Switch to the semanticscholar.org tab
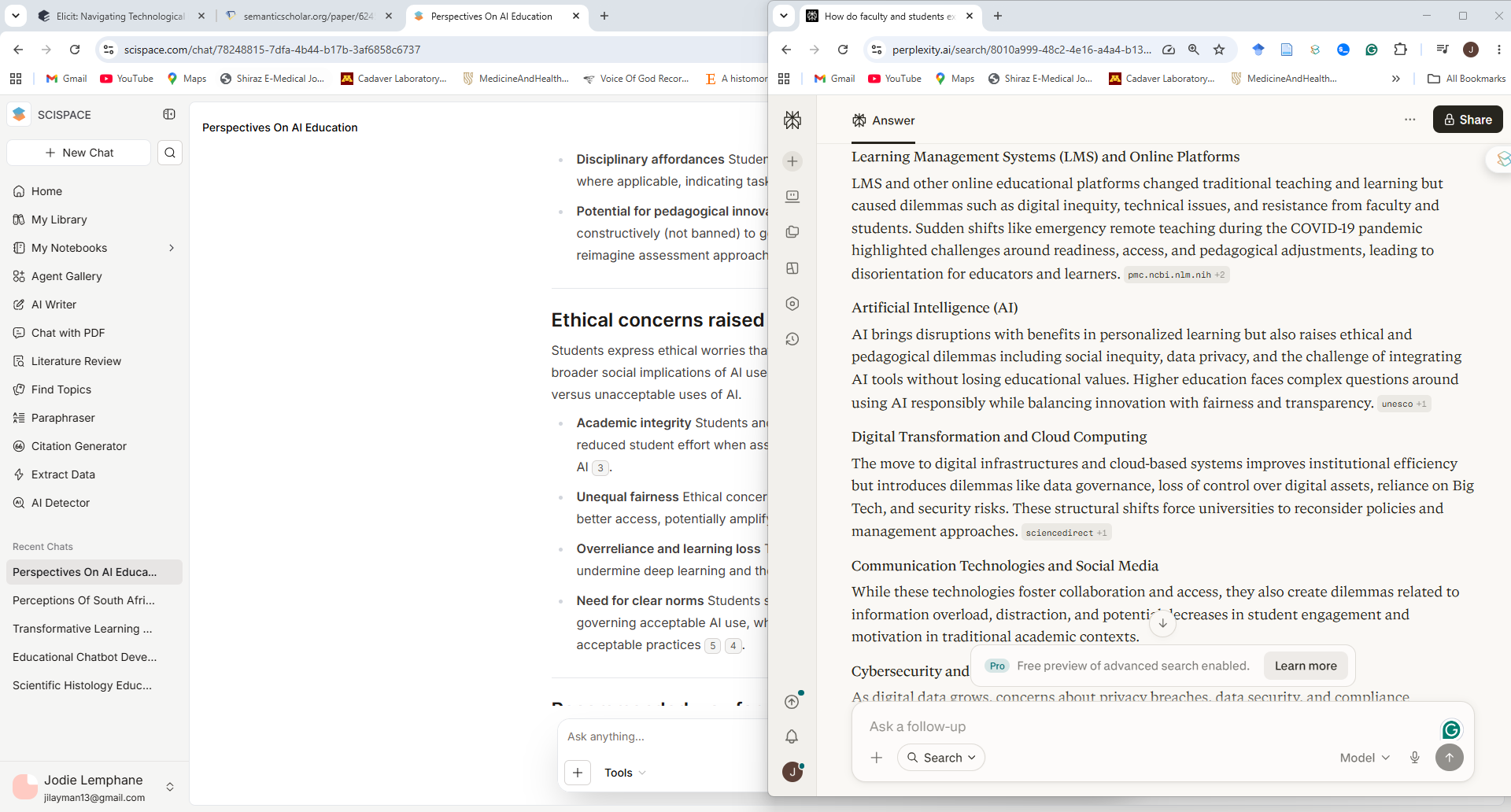Viewport: 1511px width, 812px height. click(x=308, y=16)
